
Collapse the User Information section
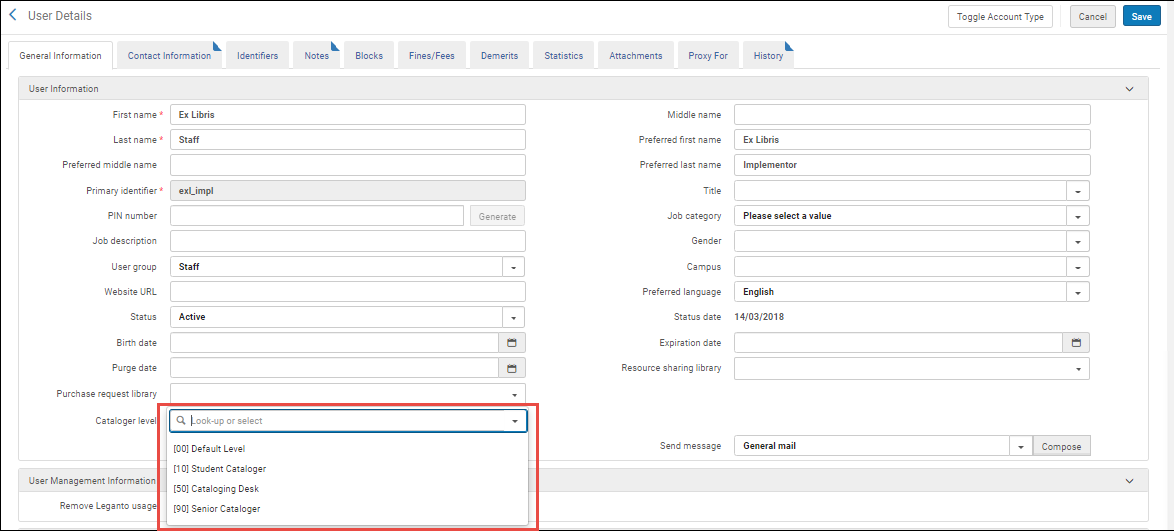1130,89
